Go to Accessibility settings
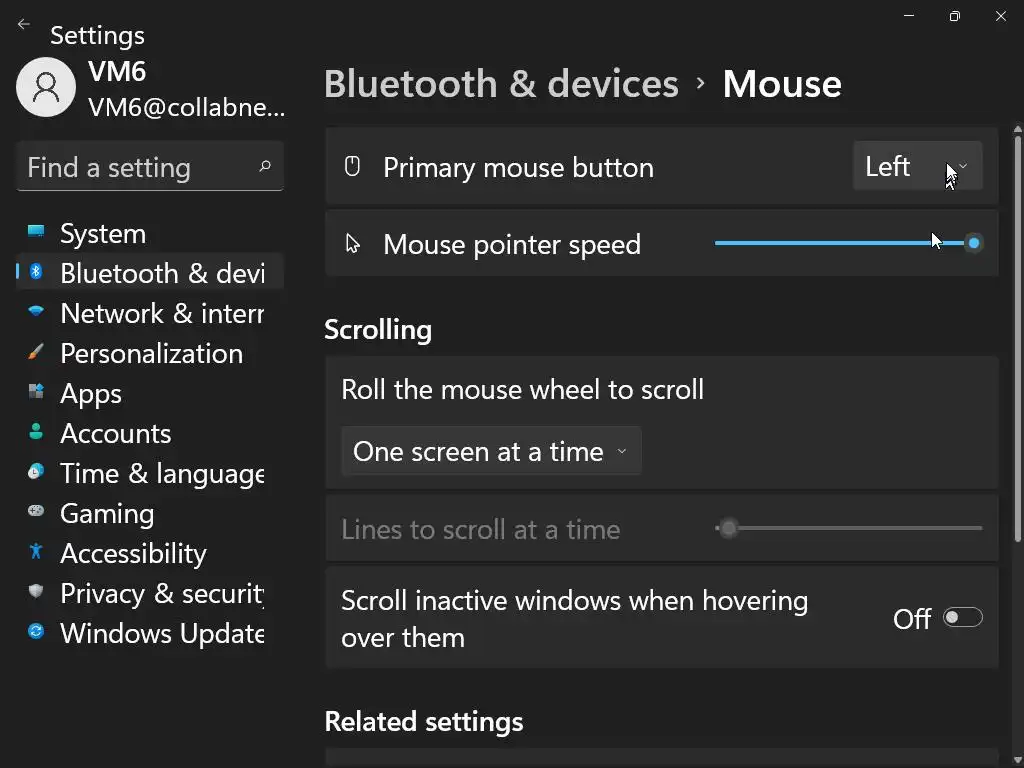 [133, 553]
